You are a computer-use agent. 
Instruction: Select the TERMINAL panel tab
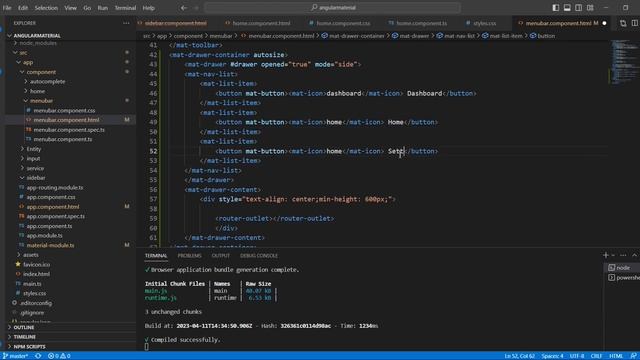[x=156, y=256]
